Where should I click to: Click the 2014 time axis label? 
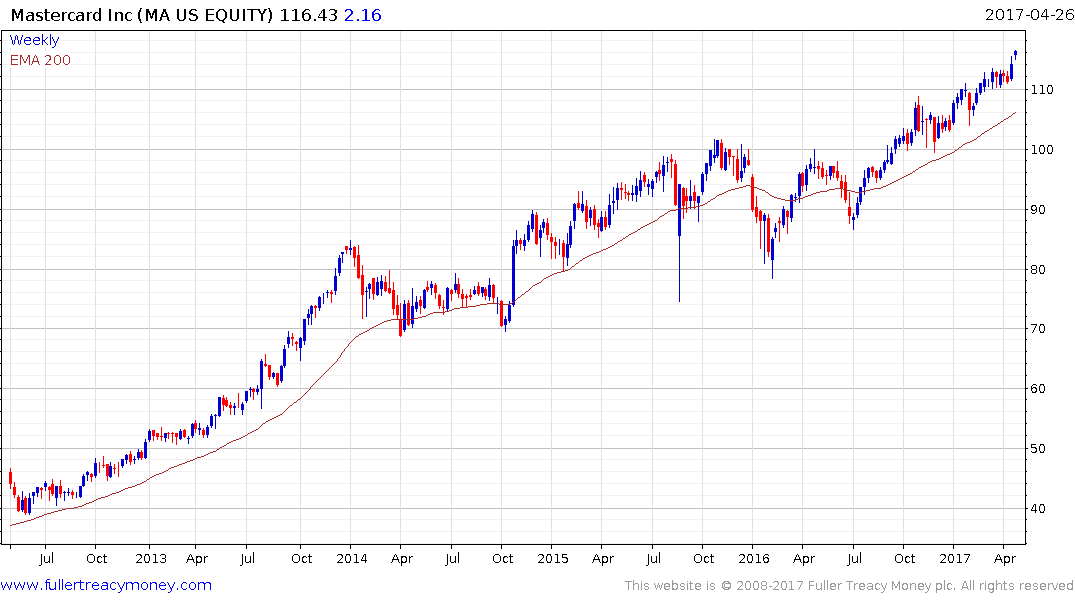click(352, 558)
